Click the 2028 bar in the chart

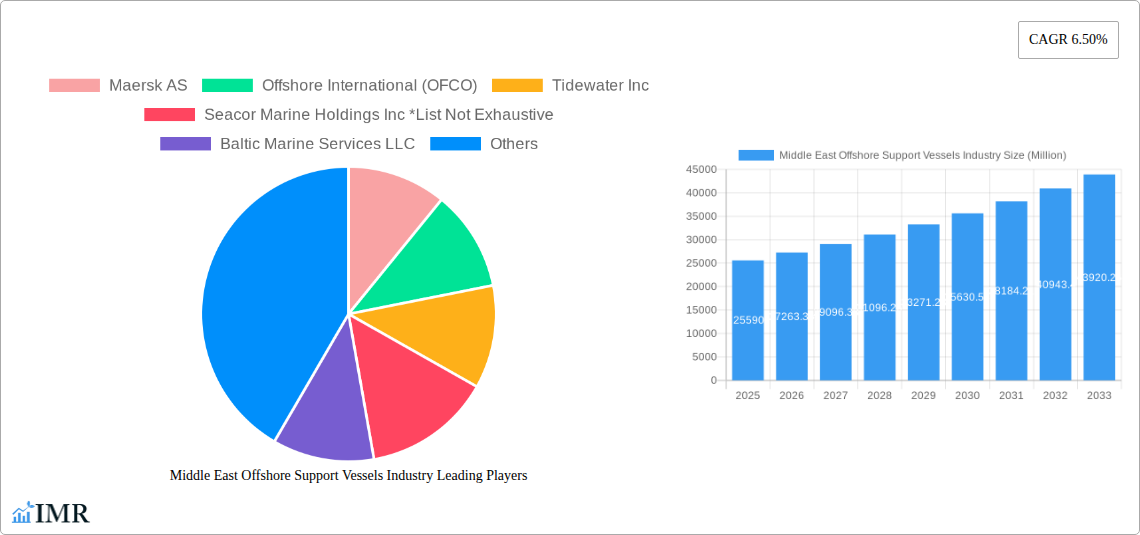coord(880,307)
